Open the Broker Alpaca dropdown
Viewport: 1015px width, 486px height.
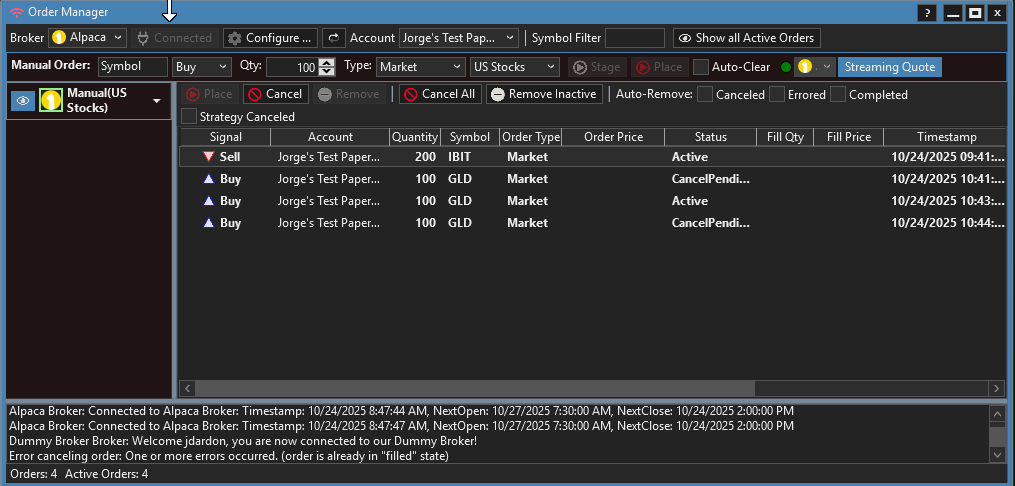[87, 38]
